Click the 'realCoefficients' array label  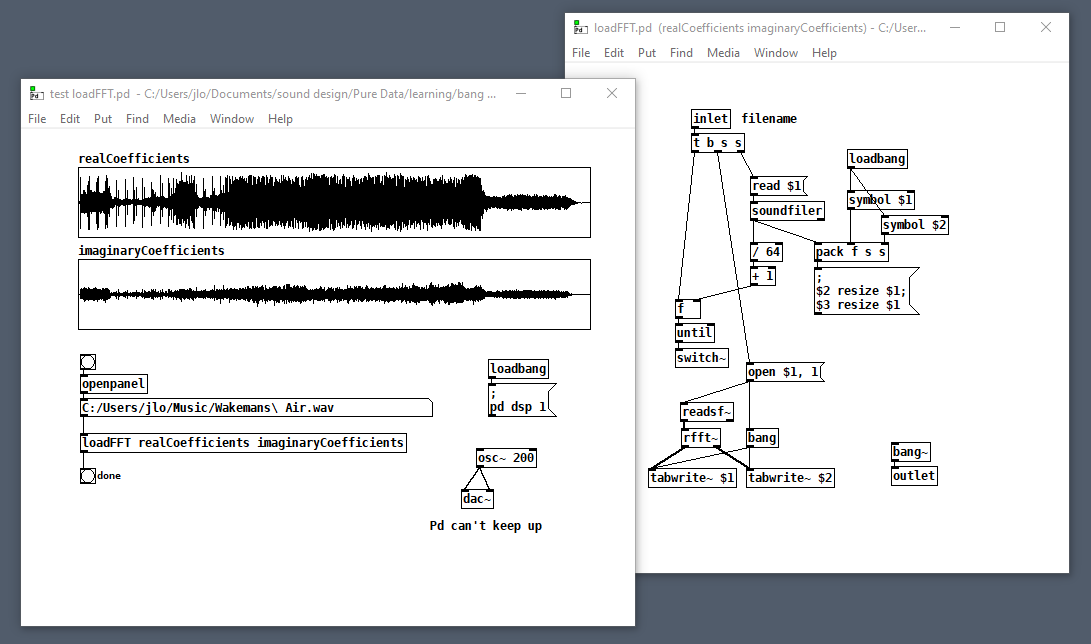[x=134, y=159]
